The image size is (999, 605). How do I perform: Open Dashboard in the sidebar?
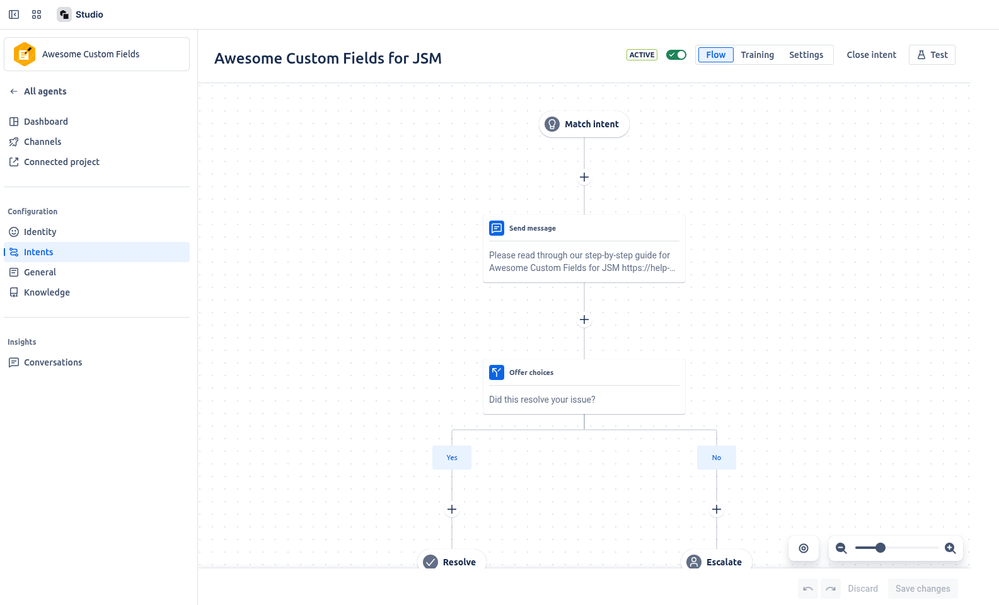(x=97, y=122)
